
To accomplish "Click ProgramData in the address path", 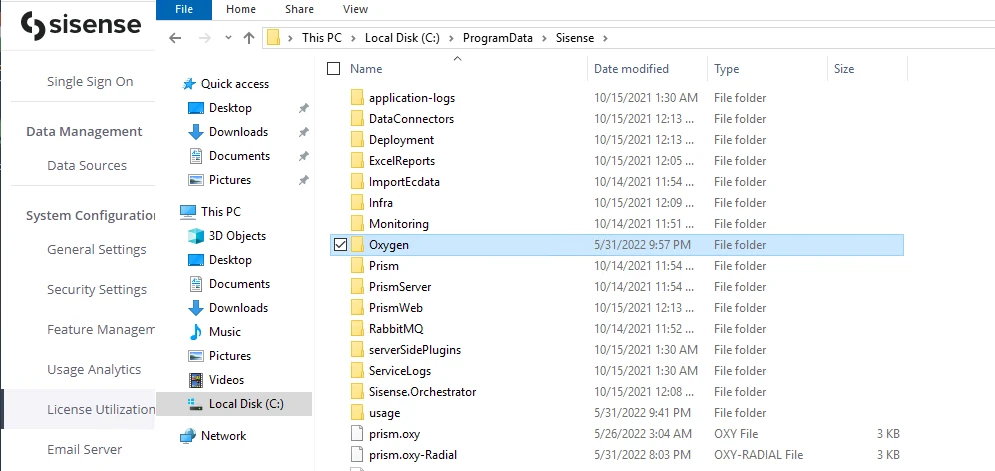I will tap(498, 38).
